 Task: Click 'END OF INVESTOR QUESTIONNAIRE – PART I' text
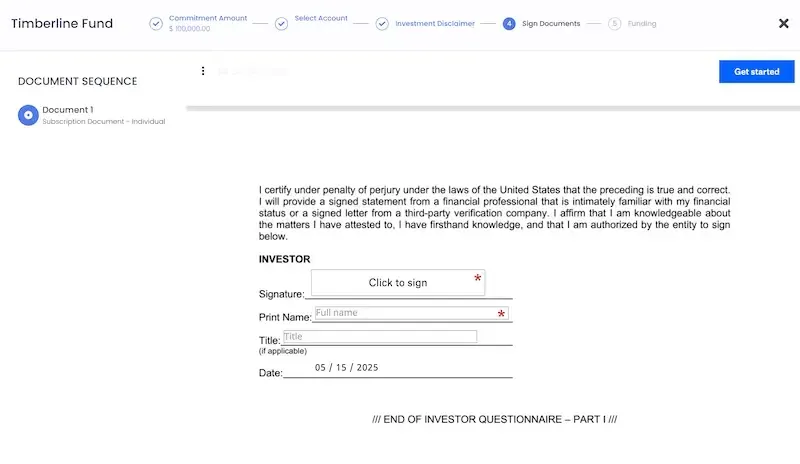pos(494,419)
